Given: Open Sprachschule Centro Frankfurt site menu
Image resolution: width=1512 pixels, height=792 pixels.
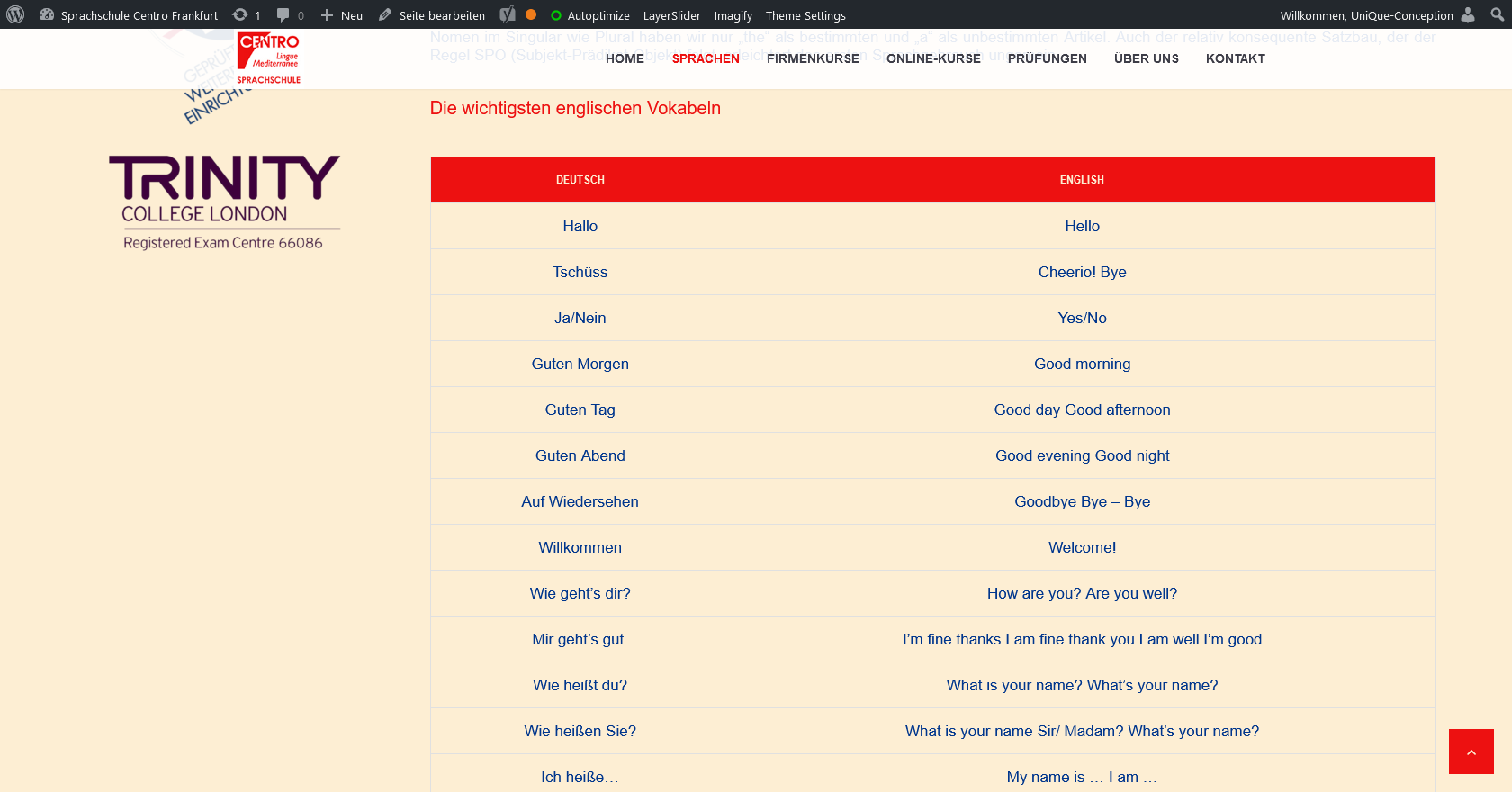Looking at the screenshot, I should [139, 15].
